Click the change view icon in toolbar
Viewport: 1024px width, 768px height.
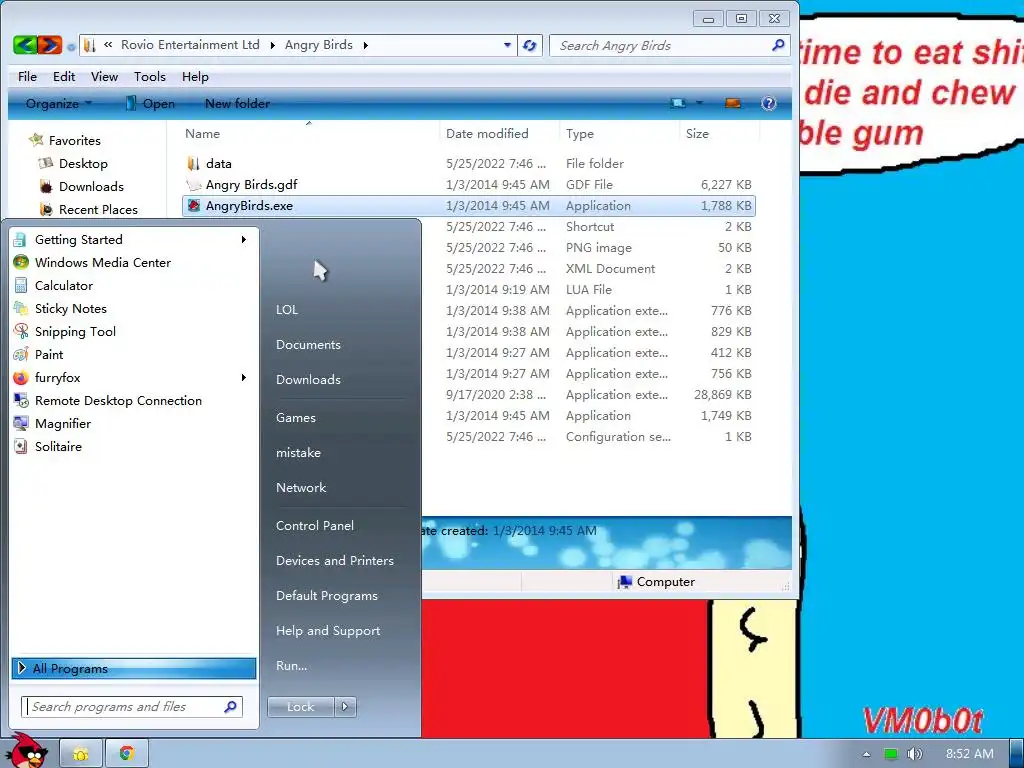[679, 103]
